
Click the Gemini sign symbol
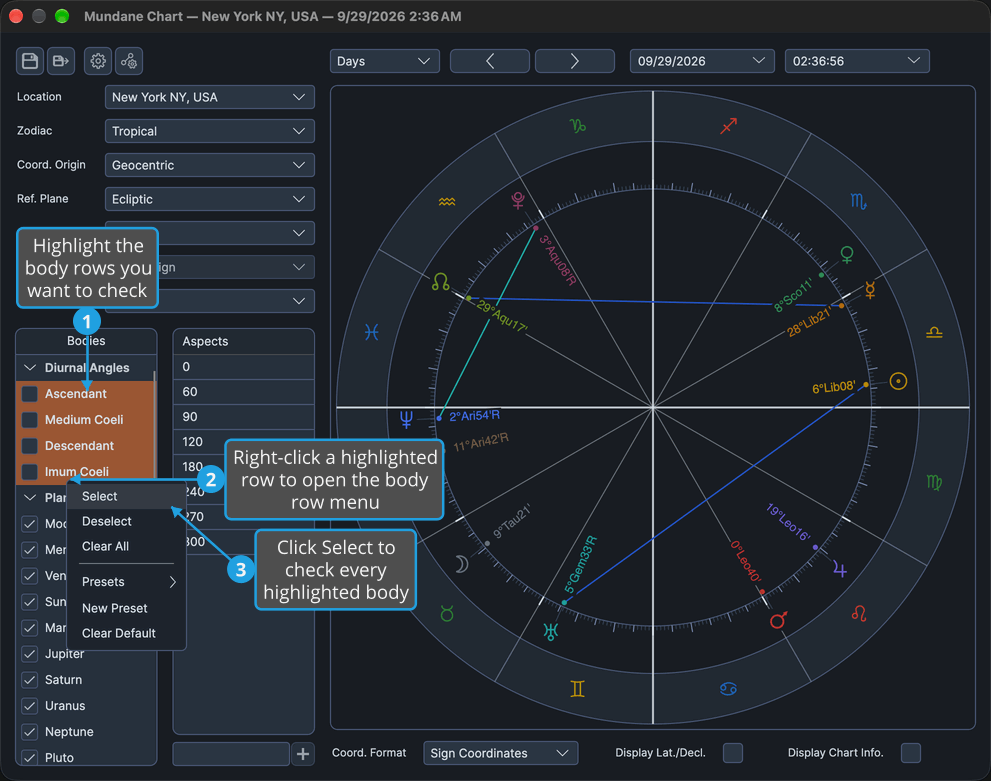tap(577, 689)
